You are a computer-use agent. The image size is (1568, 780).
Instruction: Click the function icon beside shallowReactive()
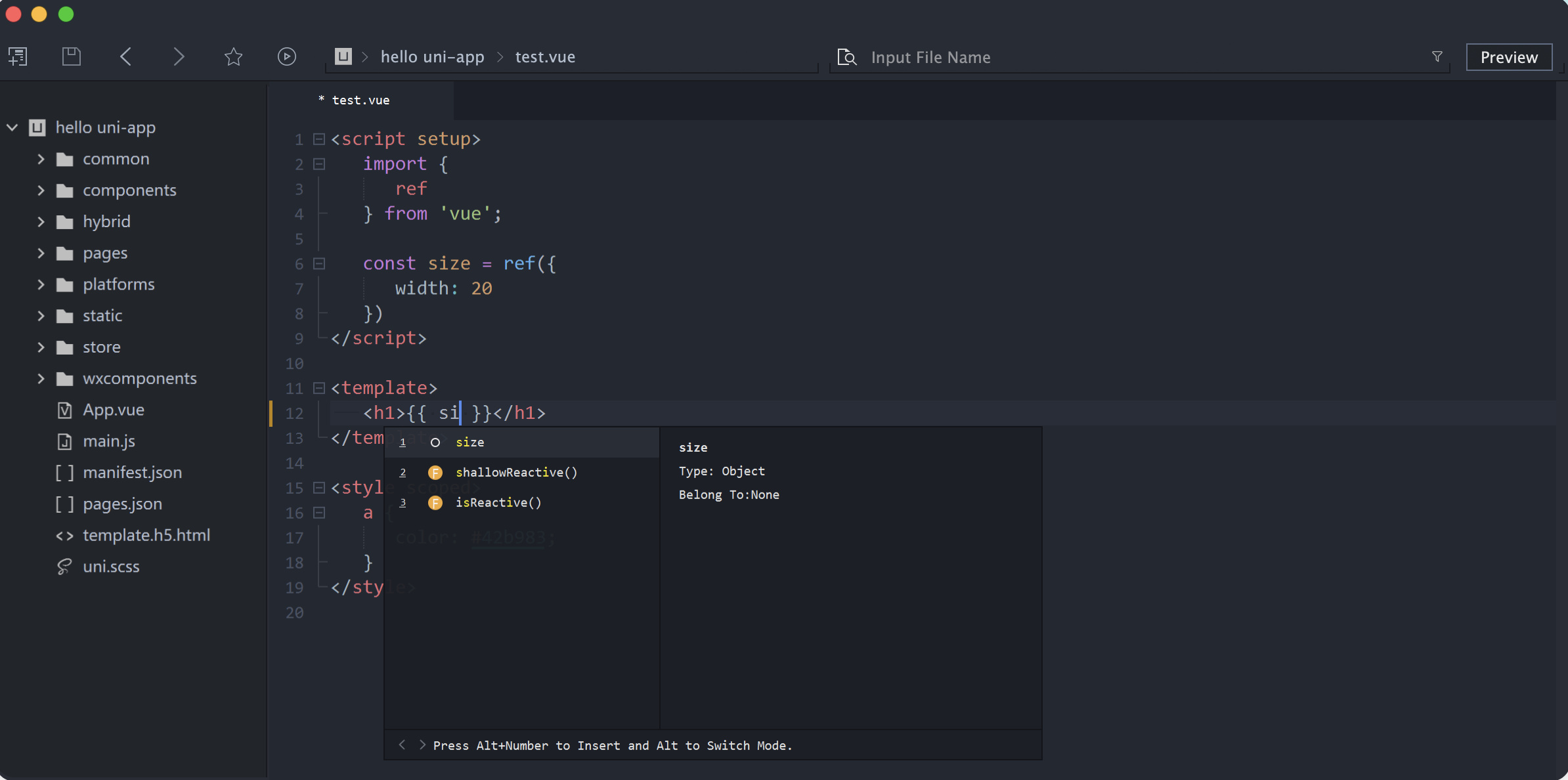pyautogui.click(x=435, y=473)
